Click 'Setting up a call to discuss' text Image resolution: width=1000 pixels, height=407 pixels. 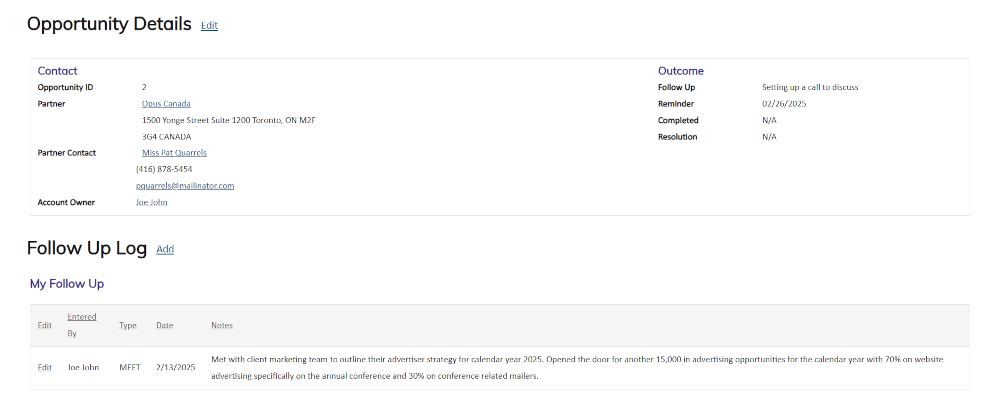810,87
